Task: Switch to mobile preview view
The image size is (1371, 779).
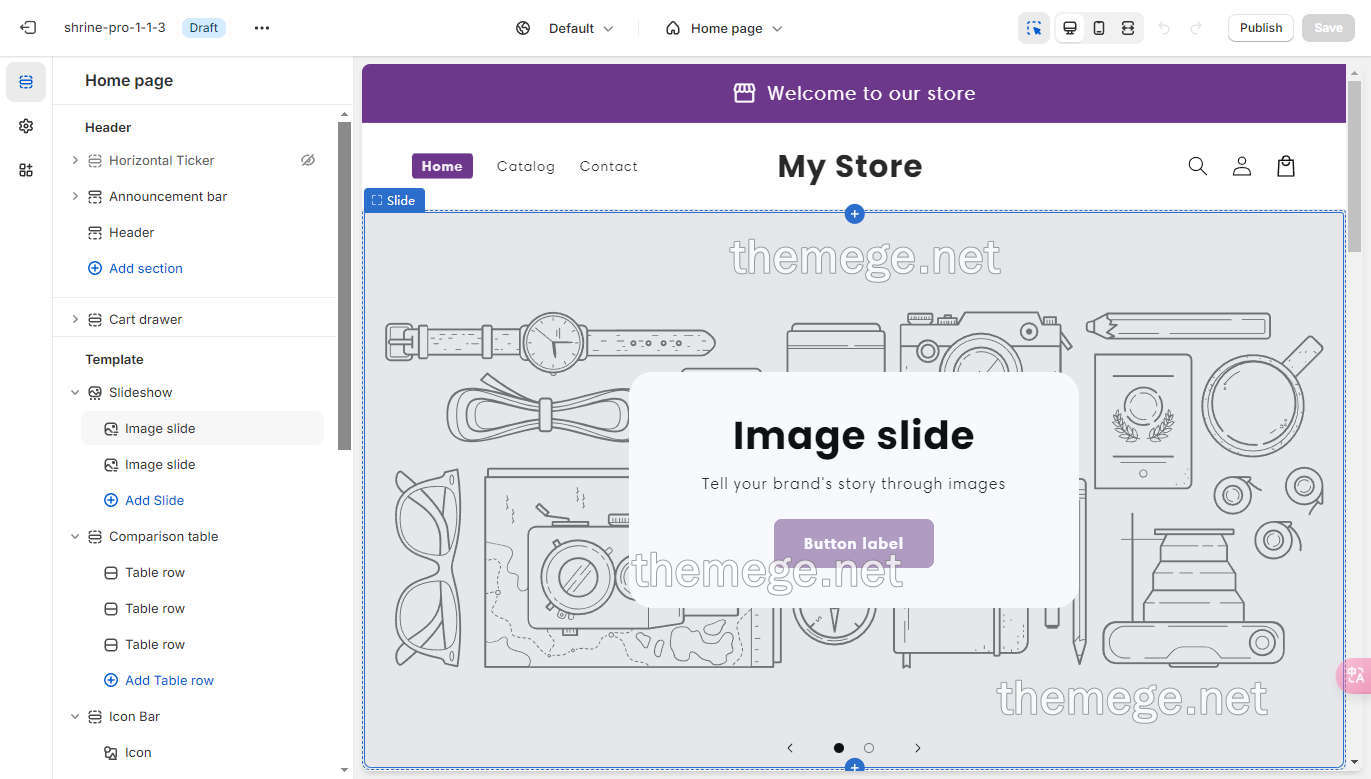Action: coord(1099,28)
